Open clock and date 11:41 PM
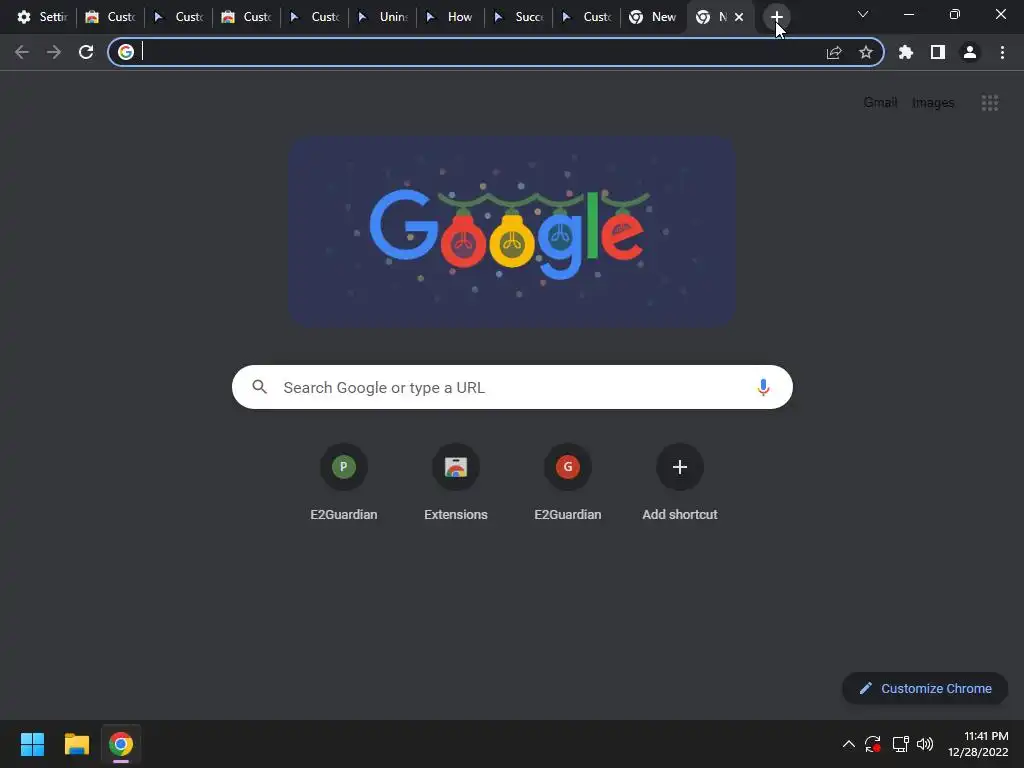This screenshot has width=1024, height=768. (x=978, y=744)
